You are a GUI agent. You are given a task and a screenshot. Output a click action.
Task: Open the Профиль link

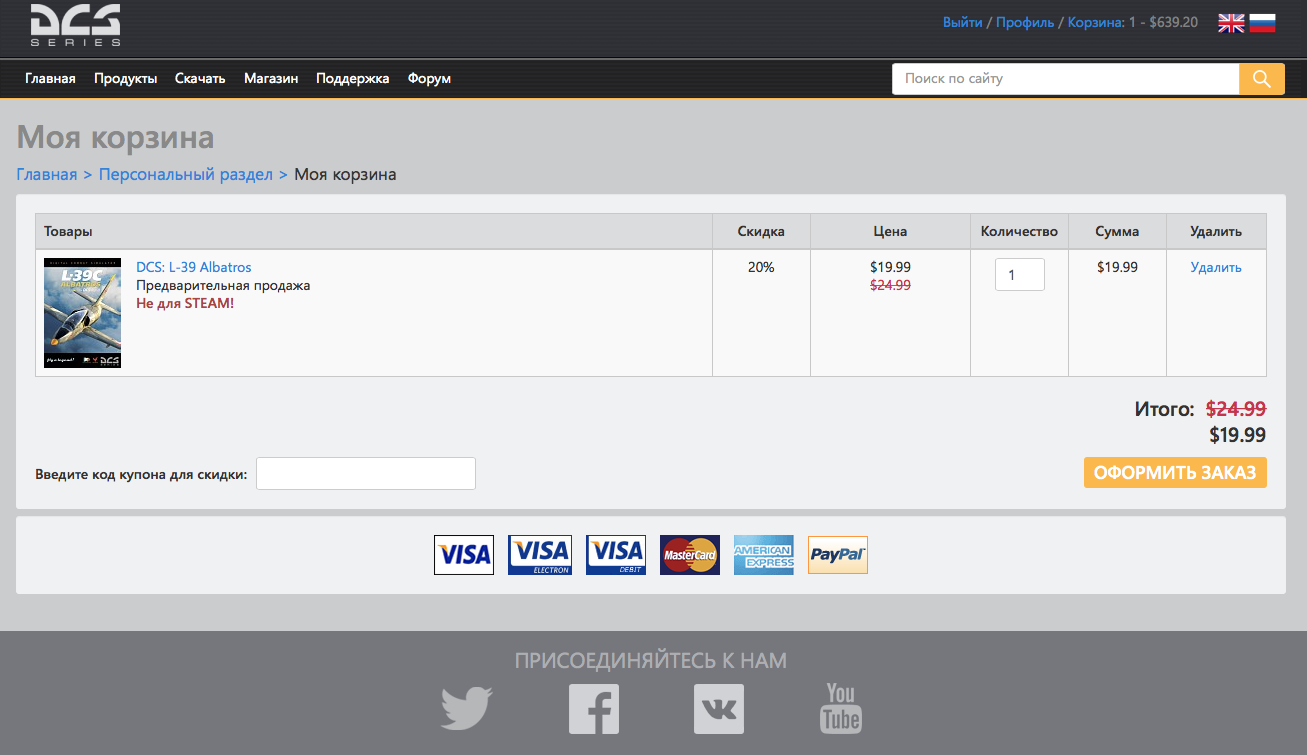pyautogui.click(x=1025, y=22)
